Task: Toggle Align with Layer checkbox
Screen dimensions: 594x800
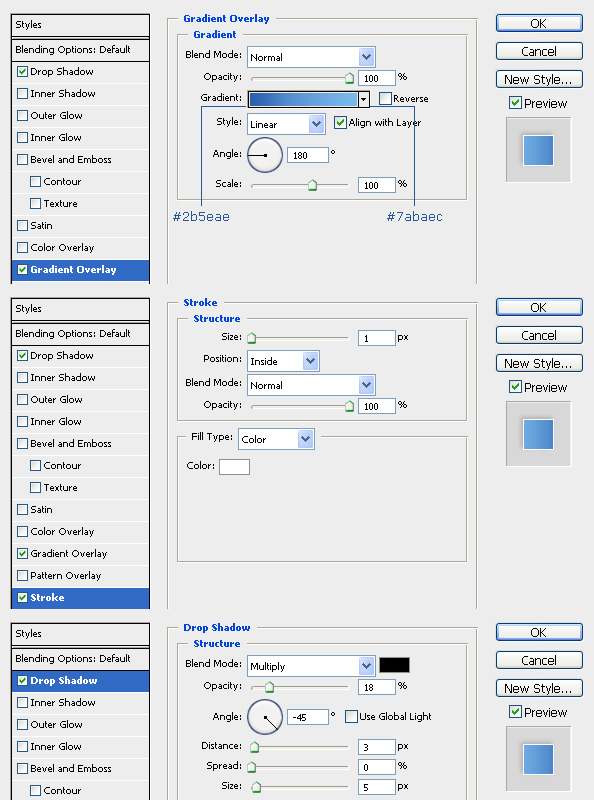Action: [340, 122]
